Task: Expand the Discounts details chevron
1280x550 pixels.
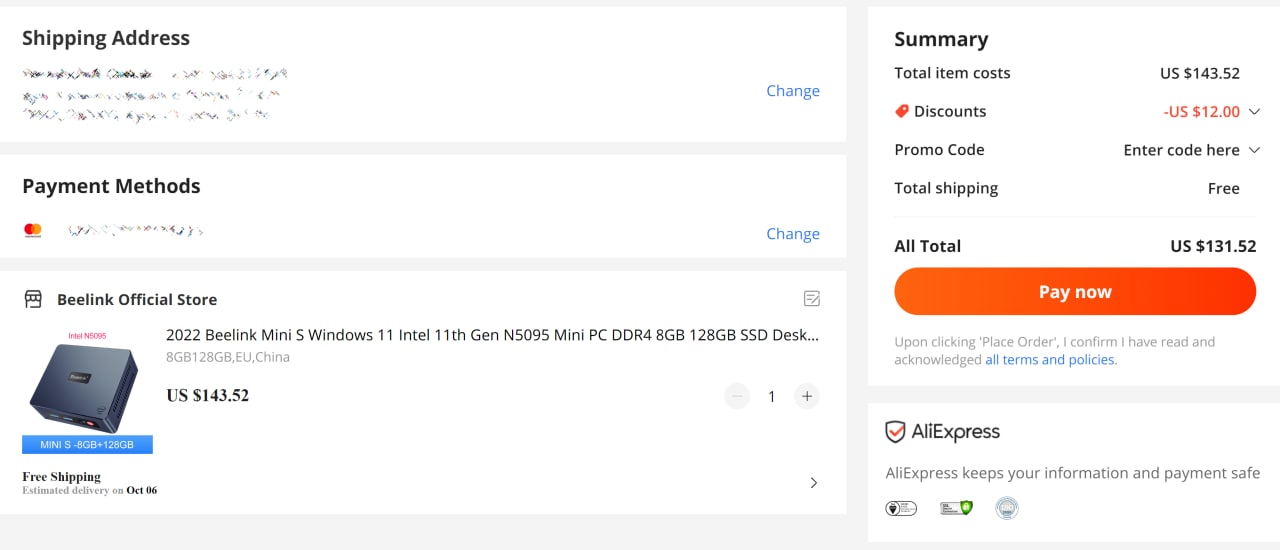Action: coord(1254,111)
